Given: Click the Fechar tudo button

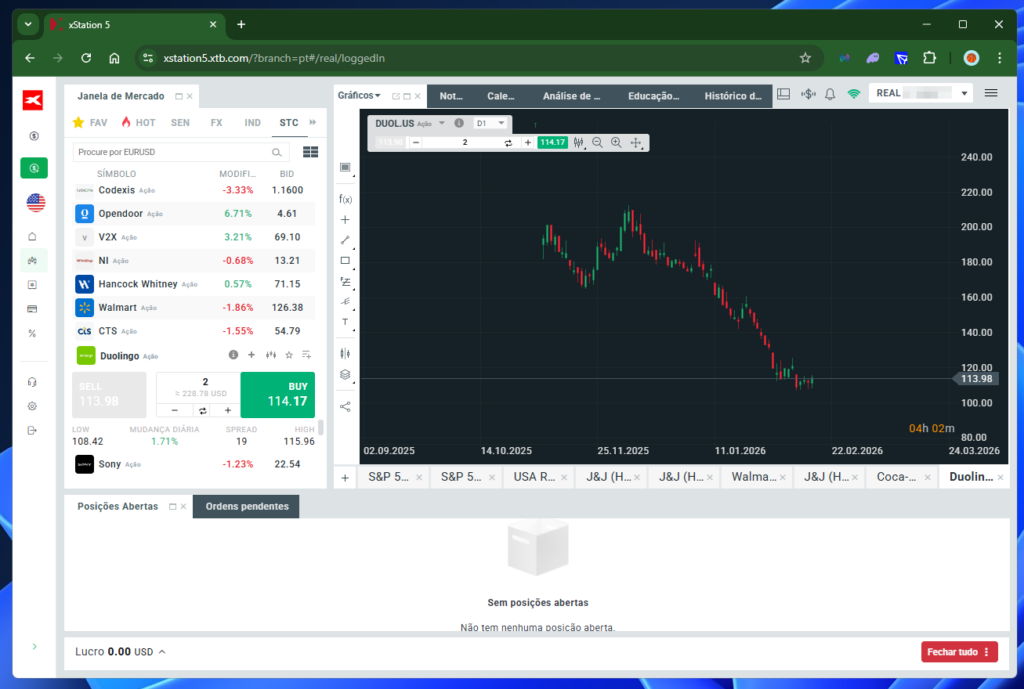Looking at the screenshot, I should [959, 652].
